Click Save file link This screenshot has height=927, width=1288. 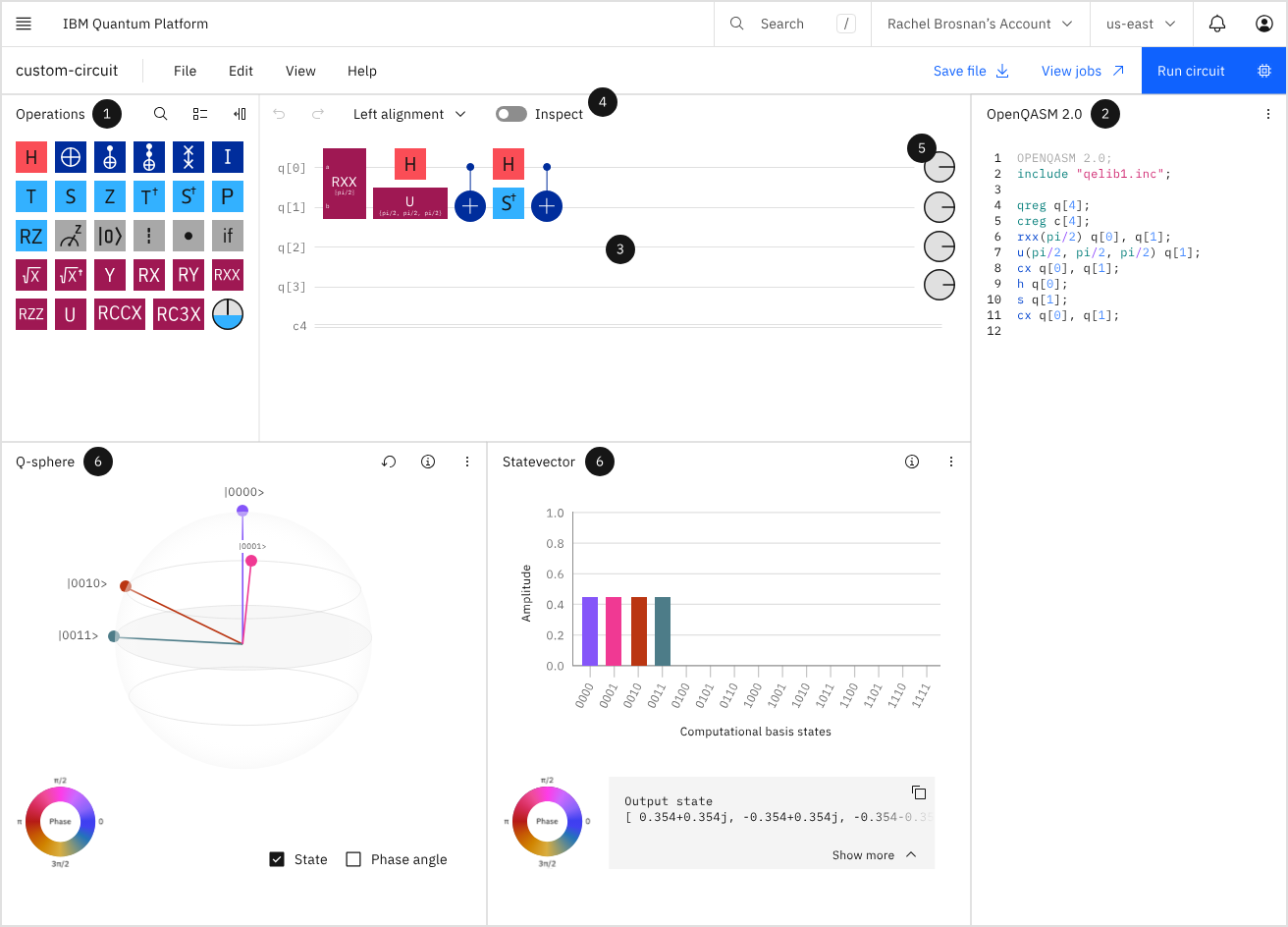click(x=971, y=71)
